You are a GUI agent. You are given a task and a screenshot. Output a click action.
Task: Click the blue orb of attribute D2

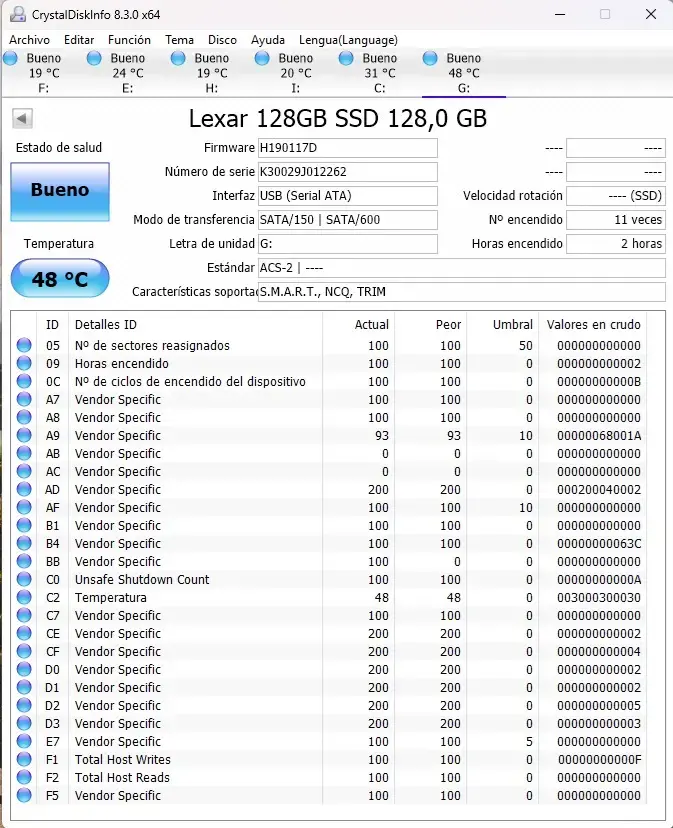pyautogui.click(x=24, y=705)
